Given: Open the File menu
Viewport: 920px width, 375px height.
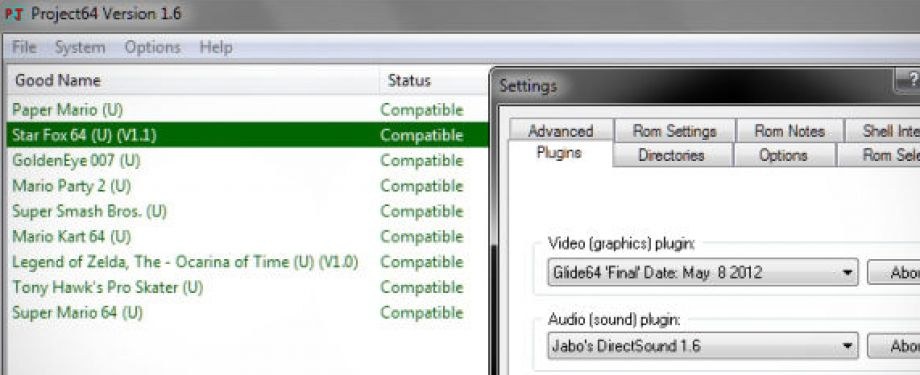Looking at the screenshot, I should click(24, 48).
